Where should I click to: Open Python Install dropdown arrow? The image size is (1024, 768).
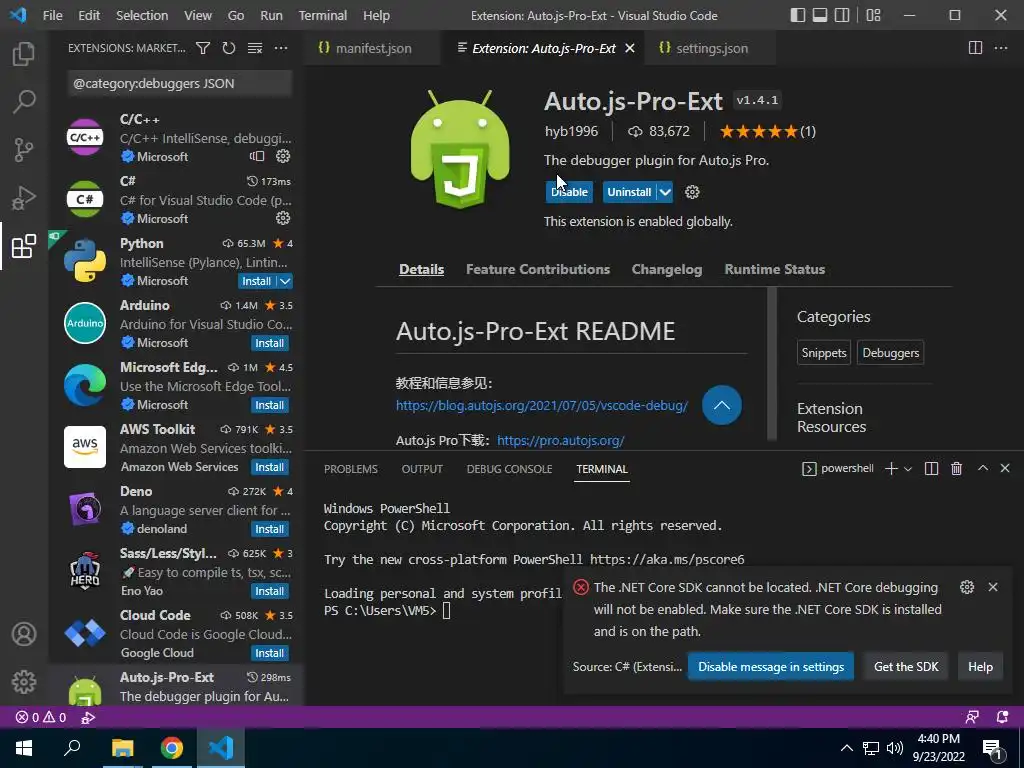pyautogui.click(x=285, y=281)
